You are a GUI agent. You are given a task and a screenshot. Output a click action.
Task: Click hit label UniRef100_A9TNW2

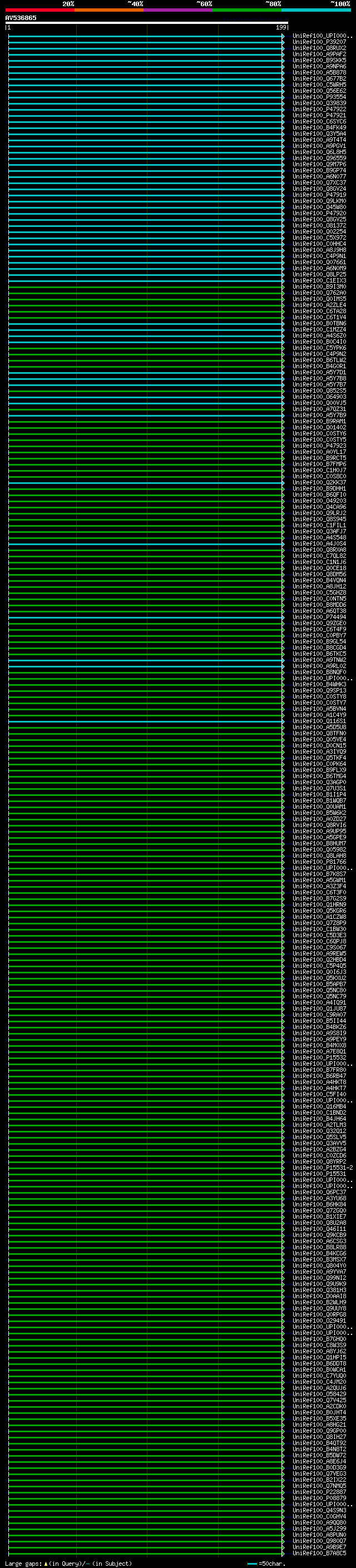[319, 660]
